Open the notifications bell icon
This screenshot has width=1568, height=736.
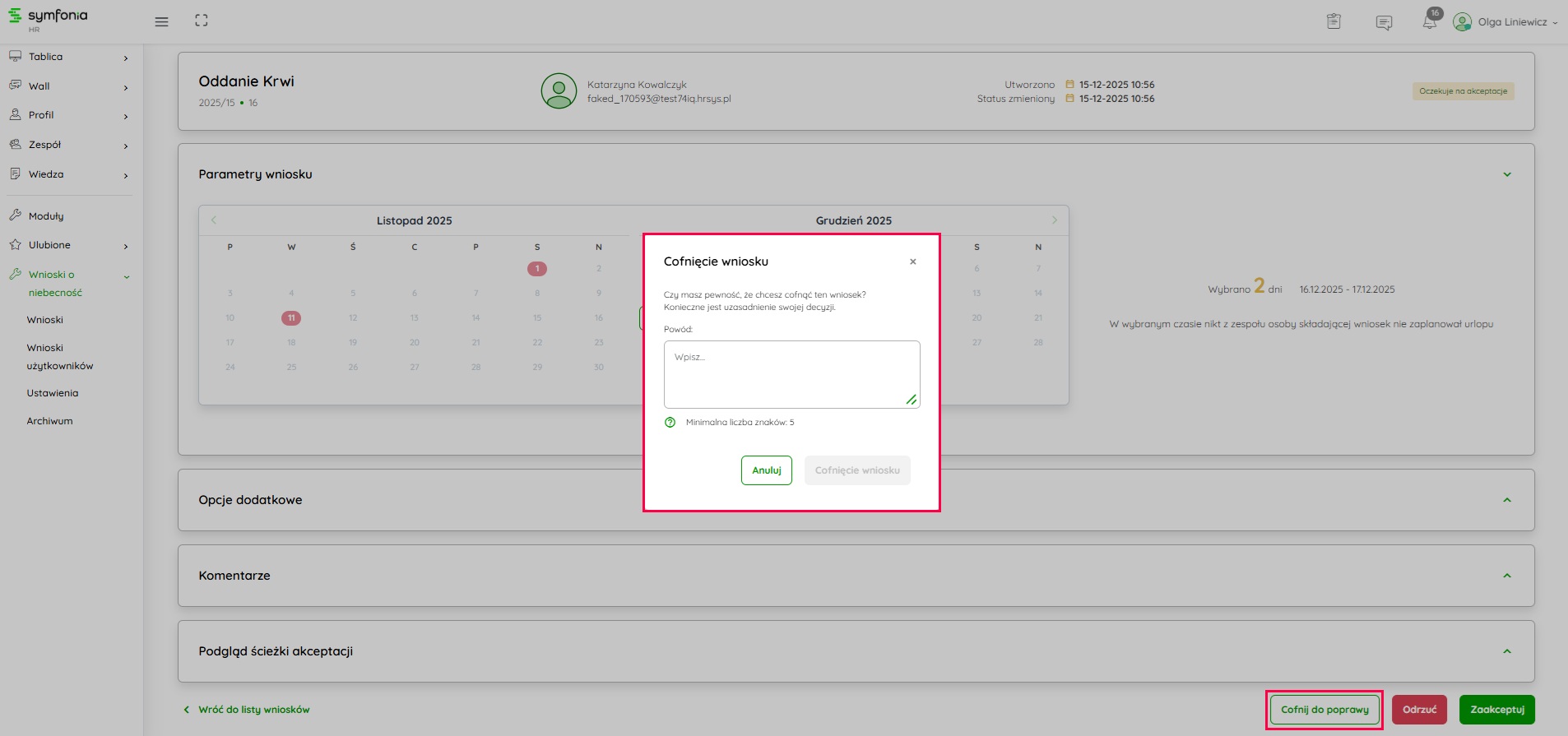[1430, 22]
